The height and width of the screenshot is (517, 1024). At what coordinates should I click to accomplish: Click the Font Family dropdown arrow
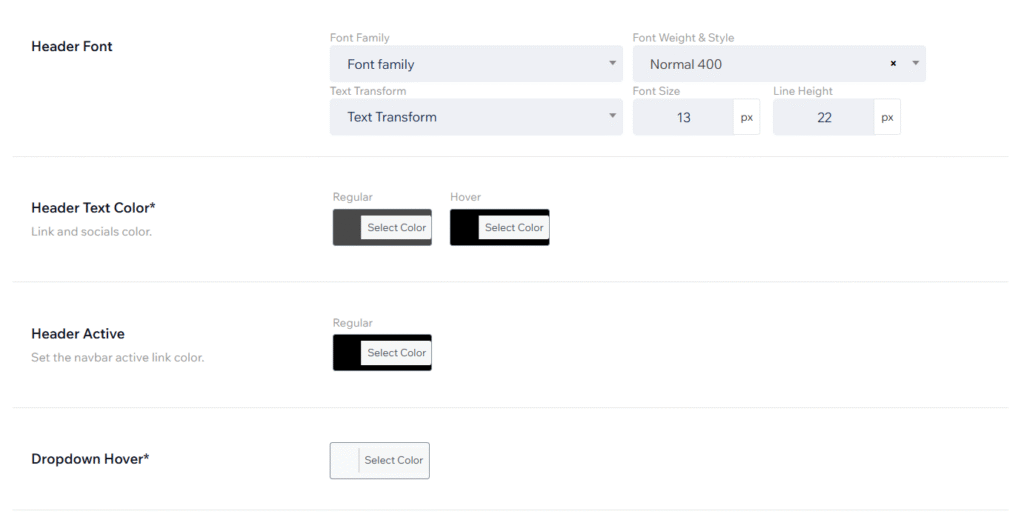612,64
